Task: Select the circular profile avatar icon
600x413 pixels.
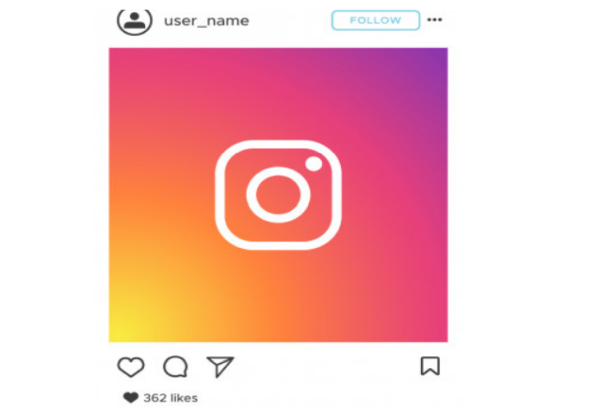Action: (x=135, y=21)
